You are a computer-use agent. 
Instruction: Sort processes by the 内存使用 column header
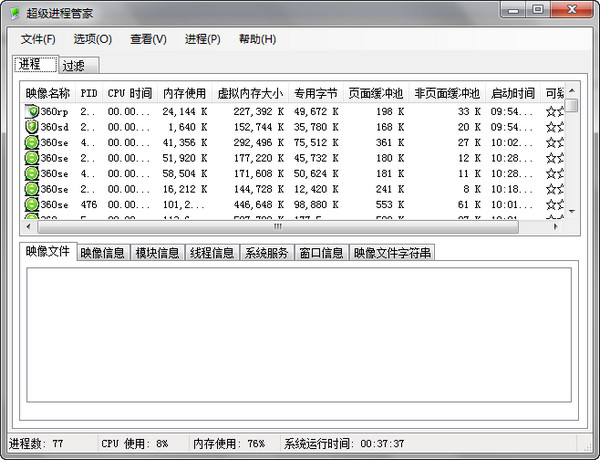point(184,94)
